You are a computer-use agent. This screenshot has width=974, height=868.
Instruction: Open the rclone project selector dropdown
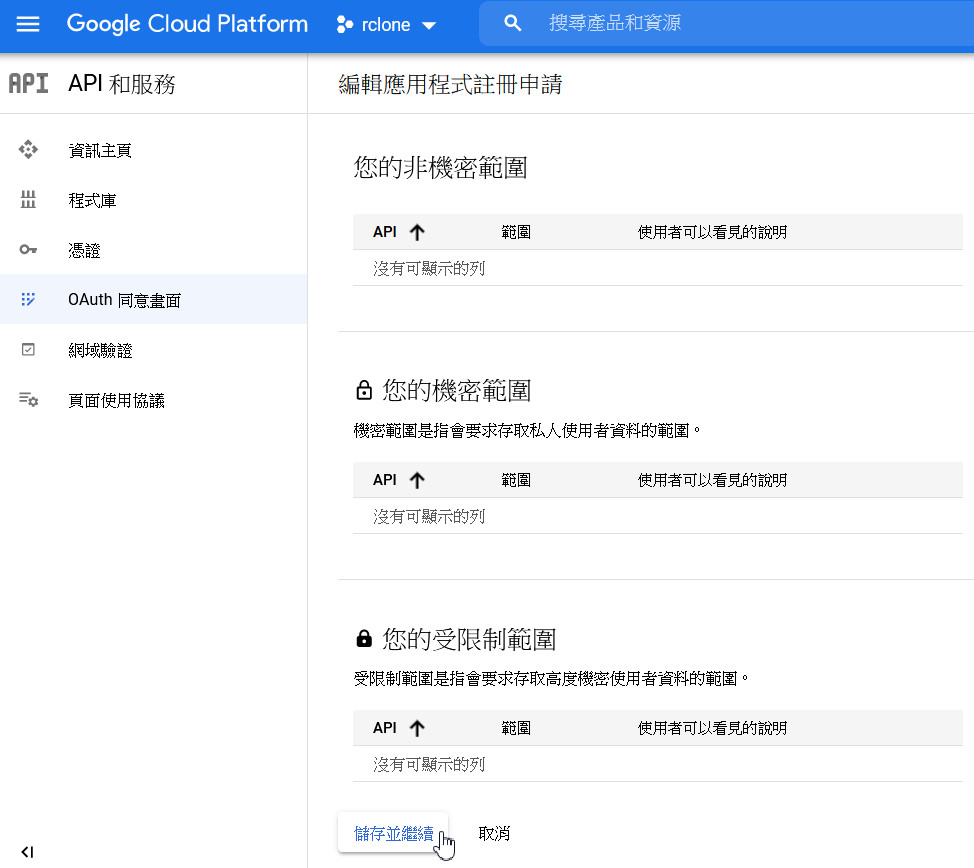pos(387,25)
